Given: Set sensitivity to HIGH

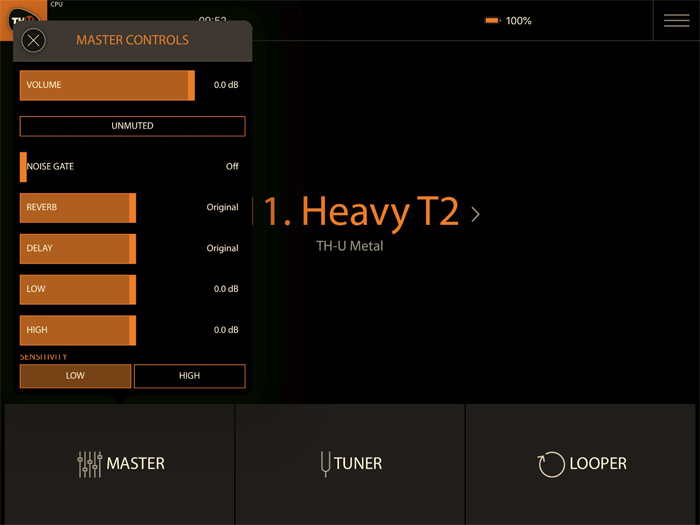Looking at the screenshot, I should tap(189, 376).
